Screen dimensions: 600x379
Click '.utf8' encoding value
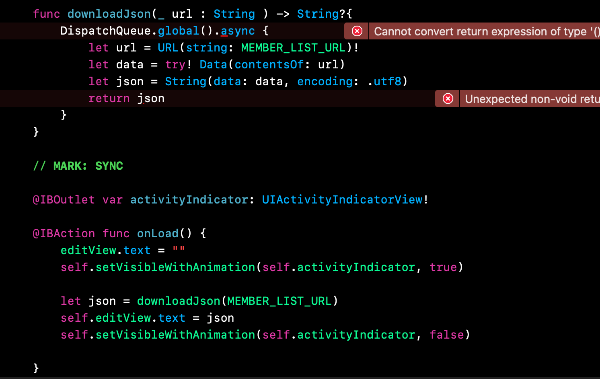pos(384,82)
